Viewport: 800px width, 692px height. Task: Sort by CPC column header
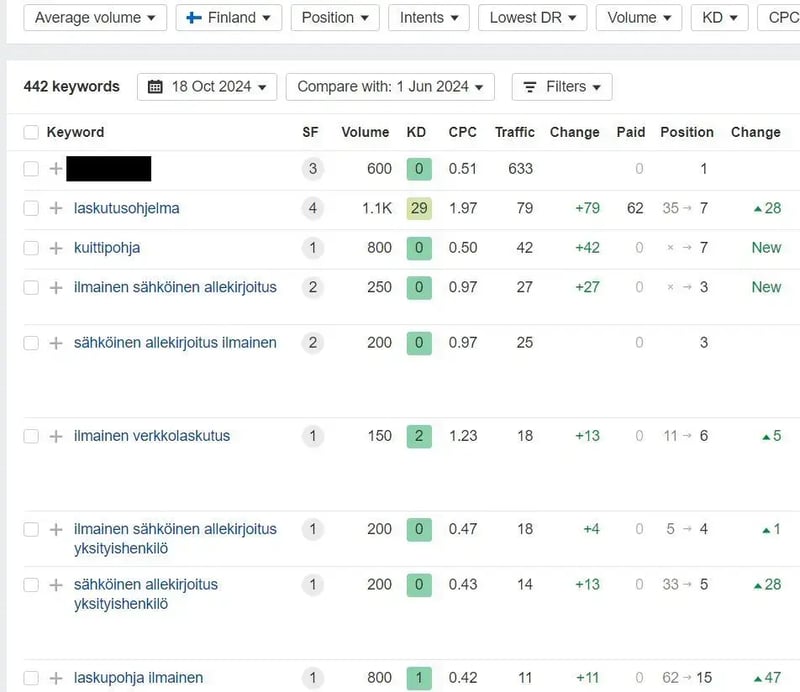point(463,132)
